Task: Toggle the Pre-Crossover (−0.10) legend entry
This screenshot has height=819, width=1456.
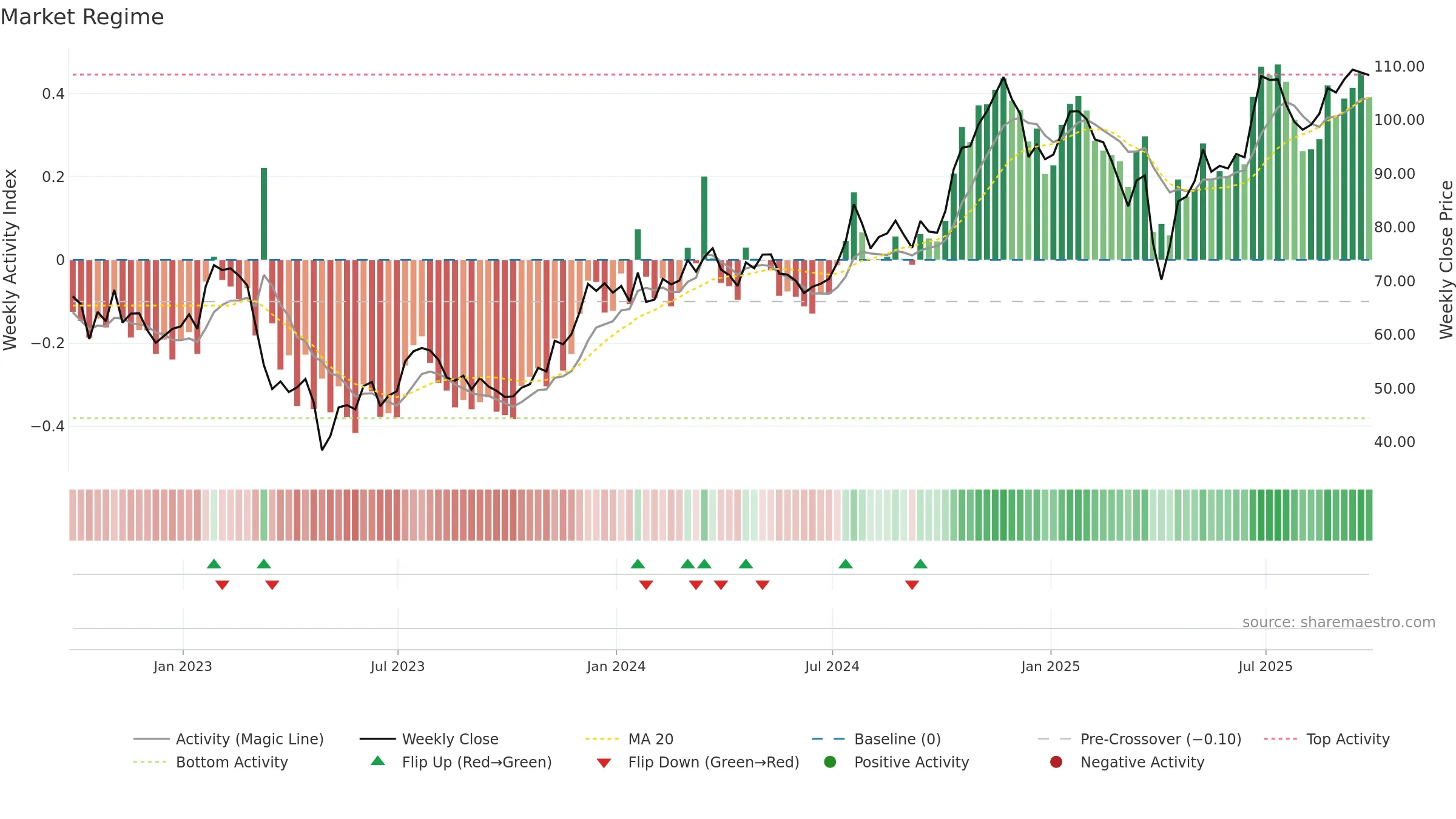Action: pyautogui.click(x=1139, y=739)
